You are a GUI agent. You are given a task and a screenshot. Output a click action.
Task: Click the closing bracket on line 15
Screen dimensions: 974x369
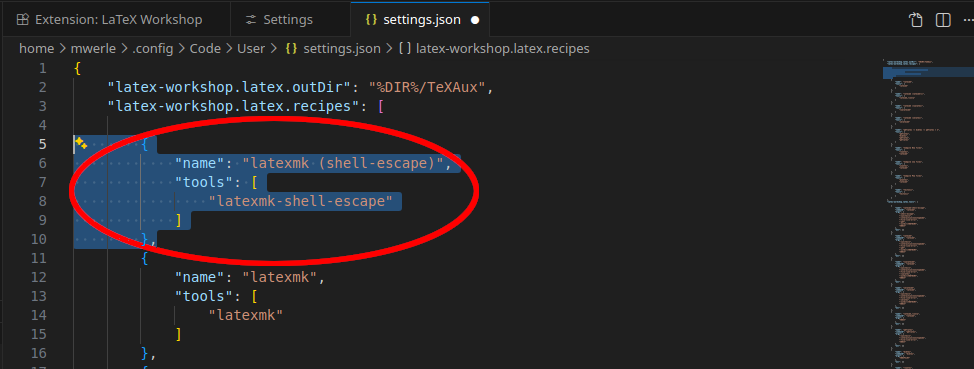click(179, 334)
